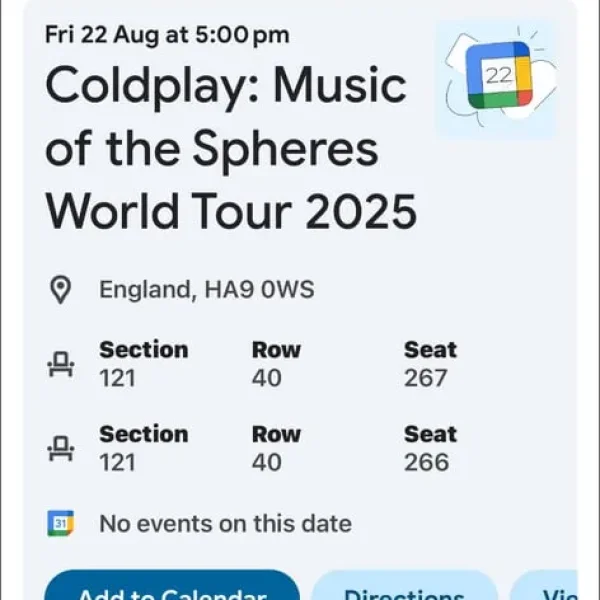Tap the second Section 121 label
The width and height of the screenshot is (600, 600).
pos(143,448)
